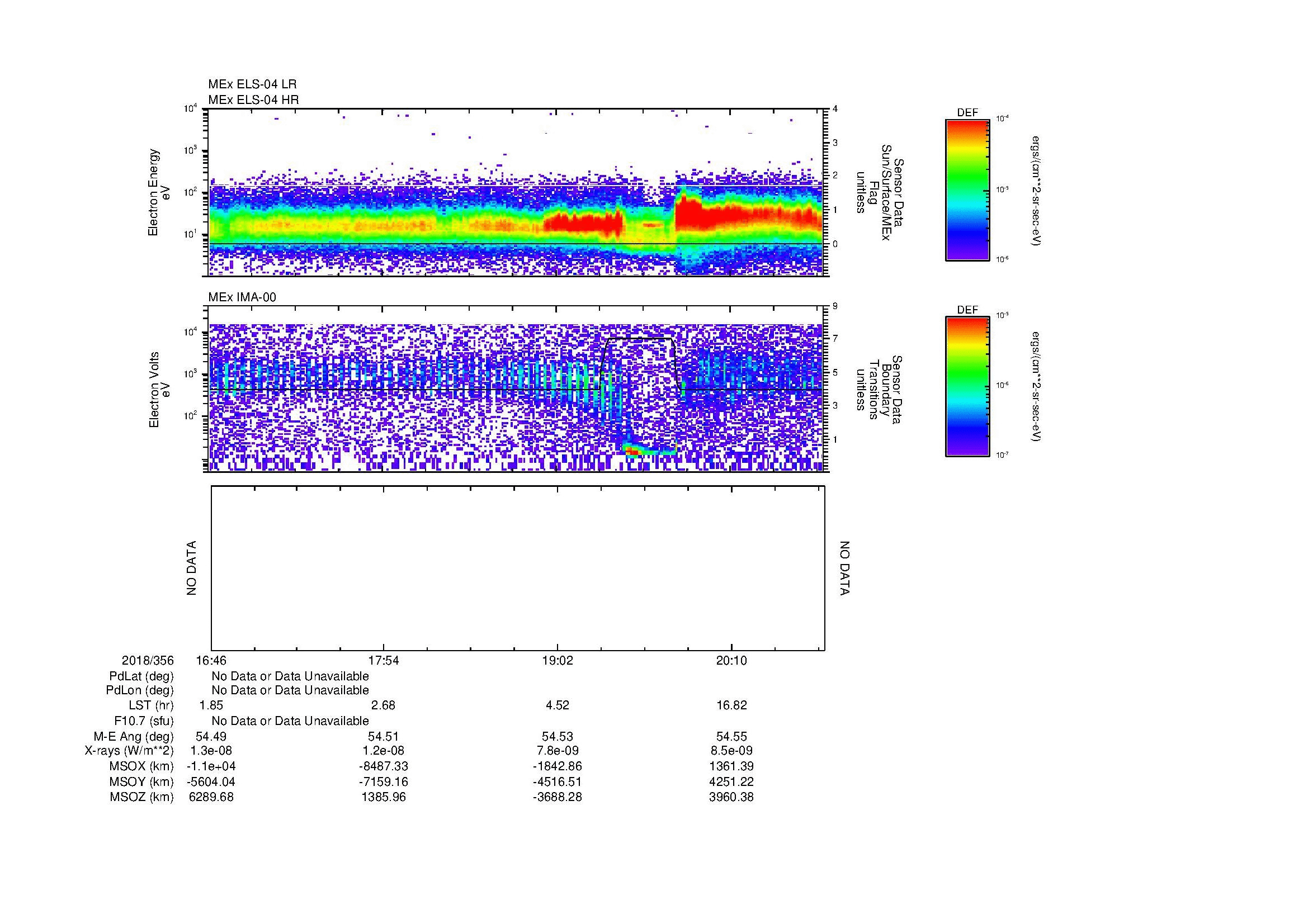
Task: Click the MSOY value '4251.22'
Action: [731, 781]
